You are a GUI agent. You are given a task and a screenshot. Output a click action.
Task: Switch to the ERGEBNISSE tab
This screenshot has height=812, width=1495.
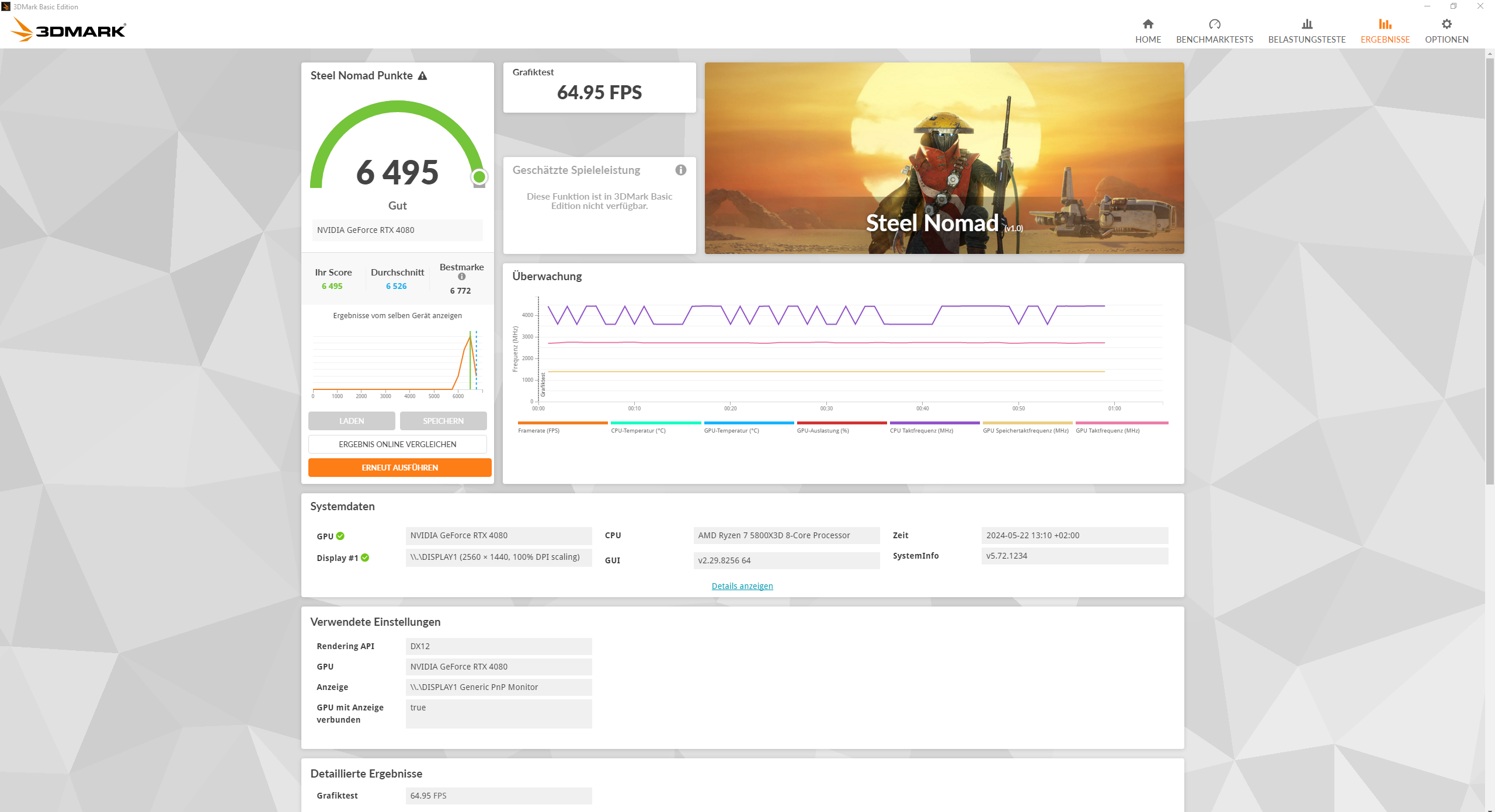click(1385, 30)
